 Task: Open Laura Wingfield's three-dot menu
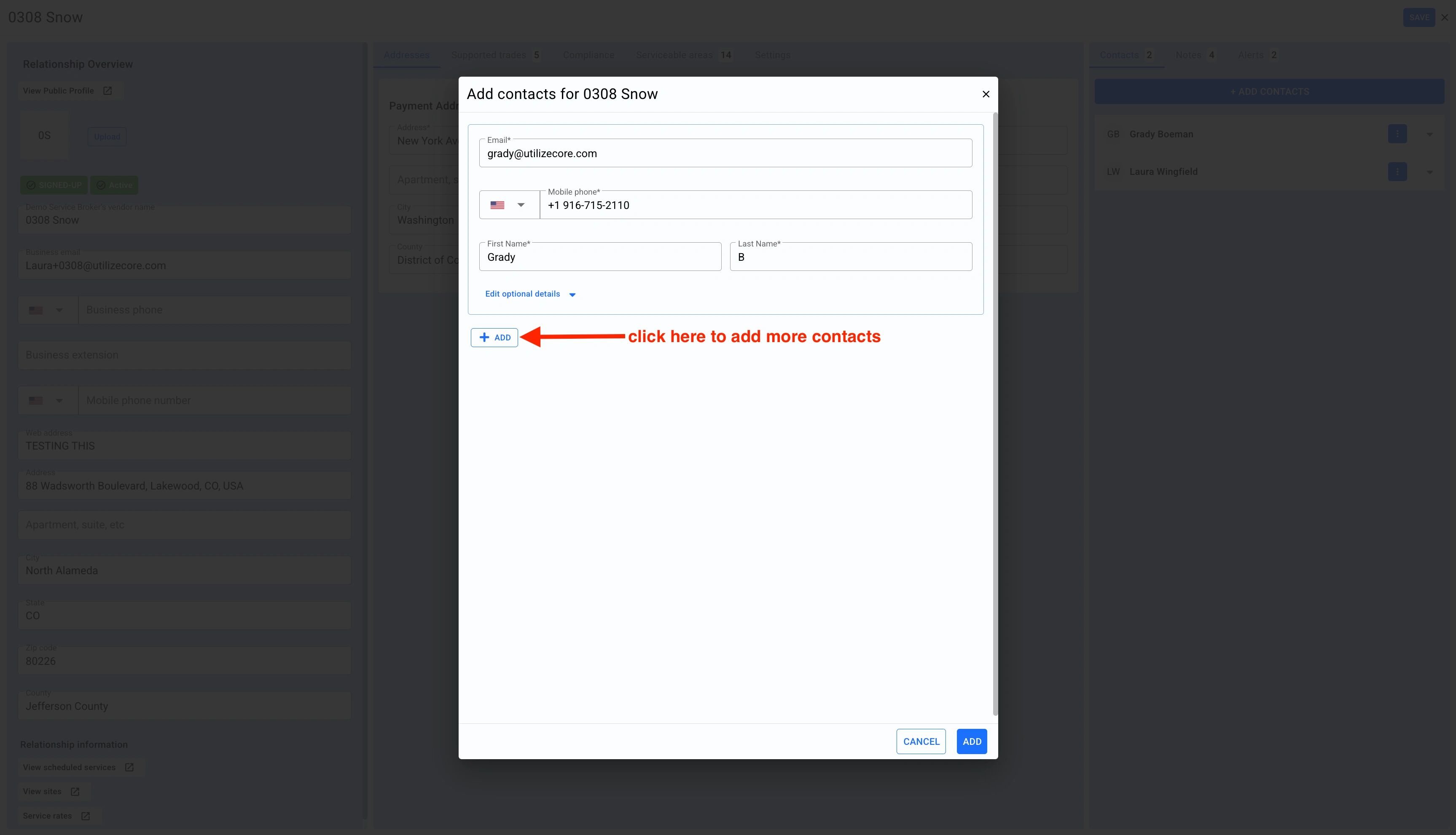point(1397,171)
